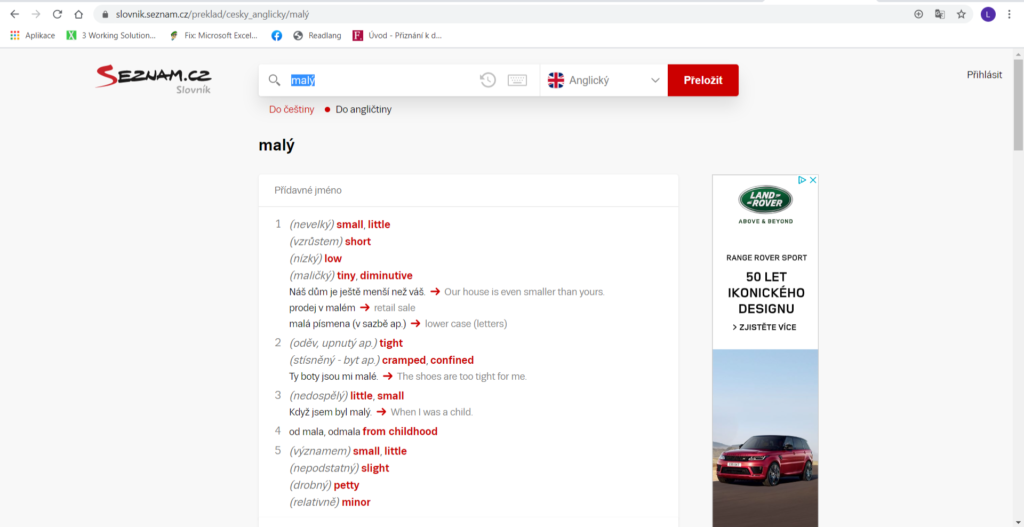
Task: Click the Seznam.cz Slovník logo
Action: [x=139, y=80]
